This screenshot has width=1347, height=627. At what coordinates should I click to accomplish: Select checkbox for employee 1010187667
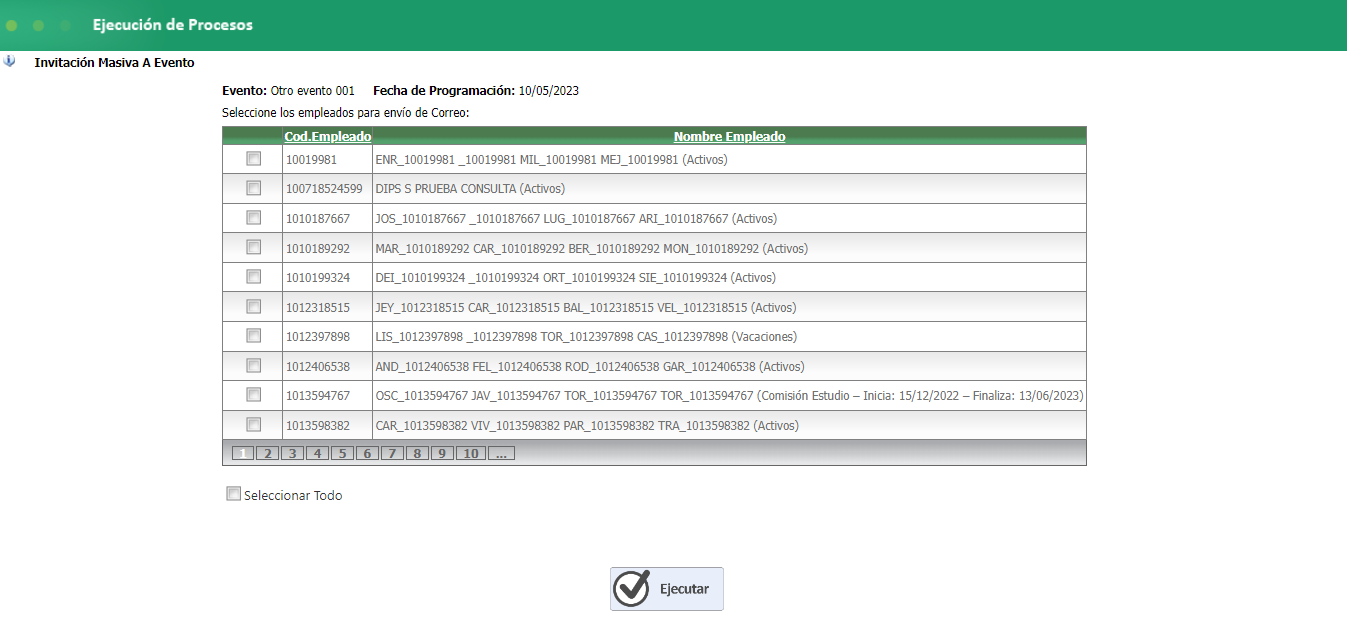pos(254,217)
